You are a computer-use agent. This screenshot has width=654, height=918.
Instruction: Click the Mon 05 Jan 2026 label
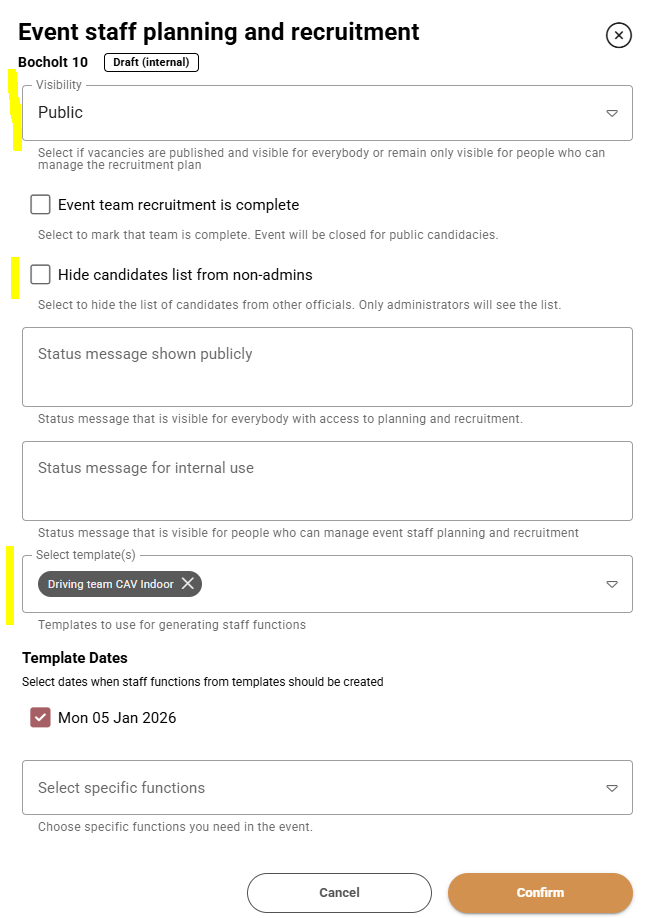(117, 718)
